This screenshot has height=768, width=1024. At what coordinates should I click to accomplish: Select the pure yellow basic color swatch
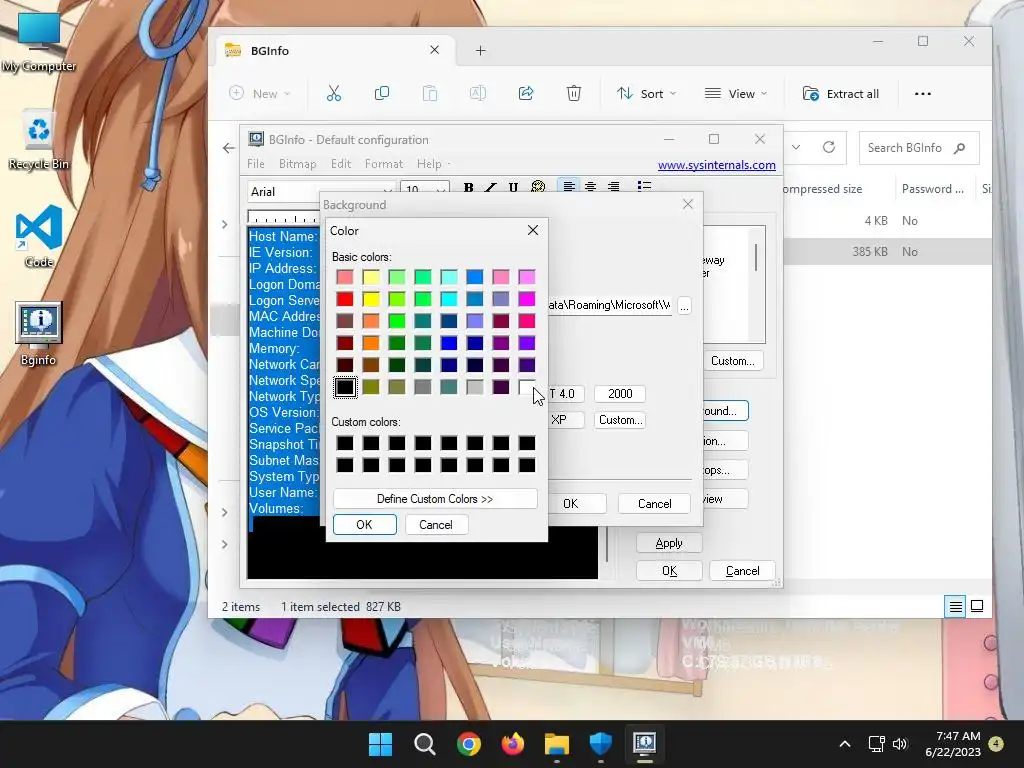[x=371, y=299]
